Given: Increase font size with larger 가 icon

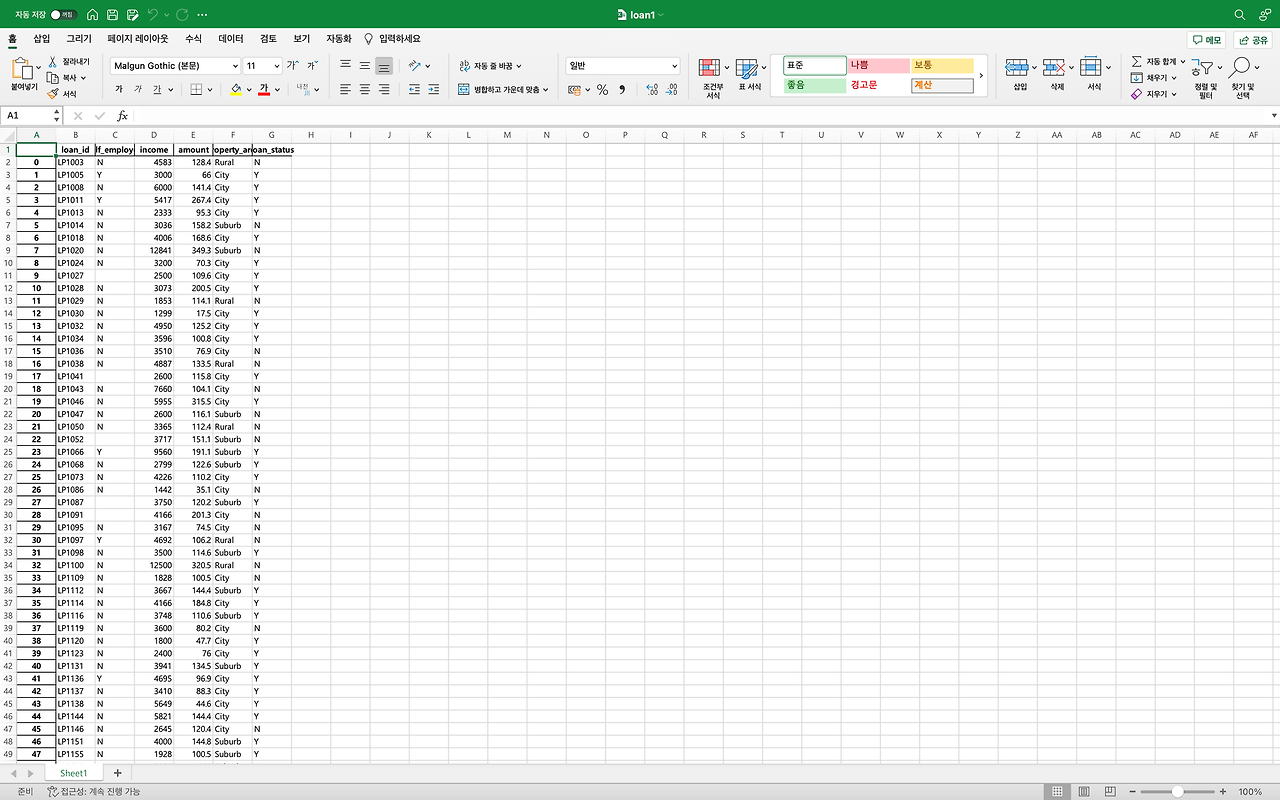Looking at the screenshot, I should [x=293, y=65].
